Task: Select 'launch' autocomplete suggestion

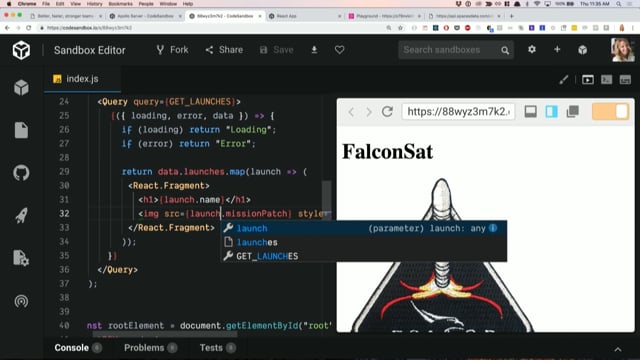Action: pos(364,228)
